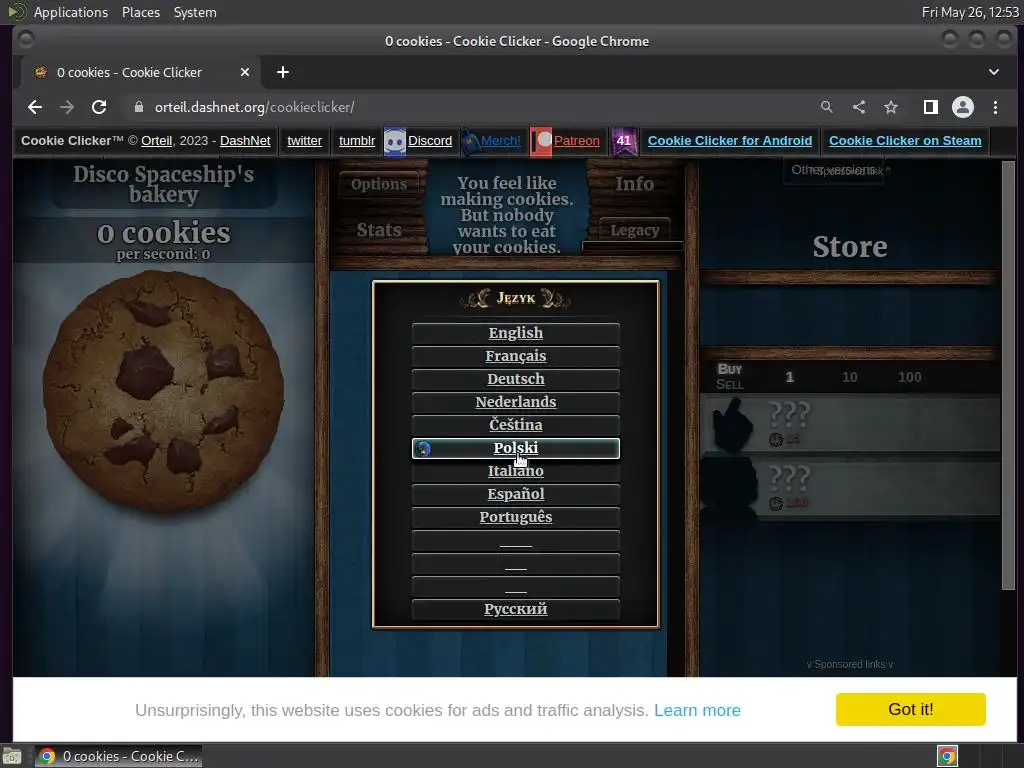Screen dimensions: 1024x768
Task: Click the site lock icon in the address bar
Action: tap(138, 107)
